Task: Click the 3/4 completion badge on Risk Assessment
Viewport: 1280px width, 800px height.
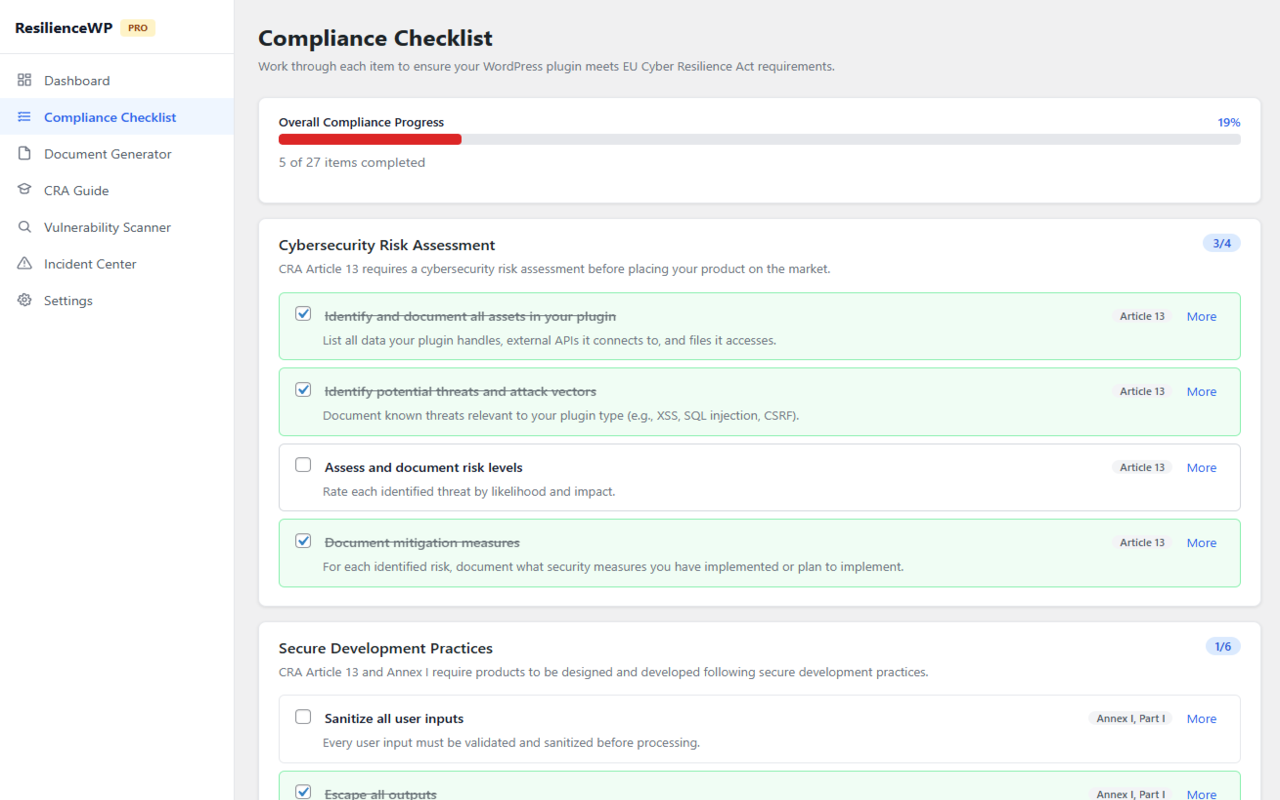Action: 1221,243
